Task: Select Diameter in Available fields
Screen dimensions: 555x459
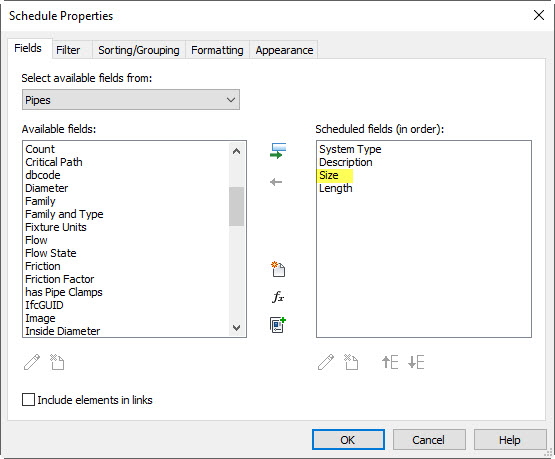Action: (47, 188)
